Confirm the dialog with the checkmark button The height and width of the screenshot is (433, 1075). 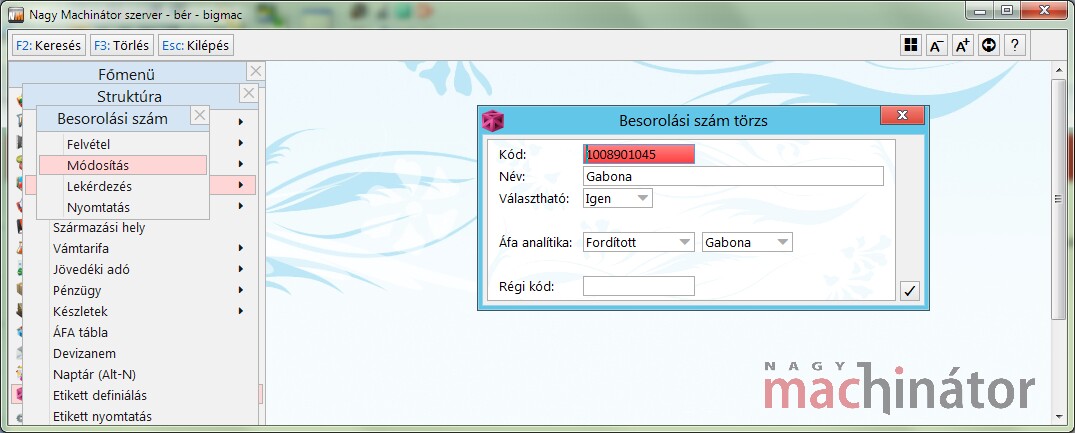tap(910, 291)
